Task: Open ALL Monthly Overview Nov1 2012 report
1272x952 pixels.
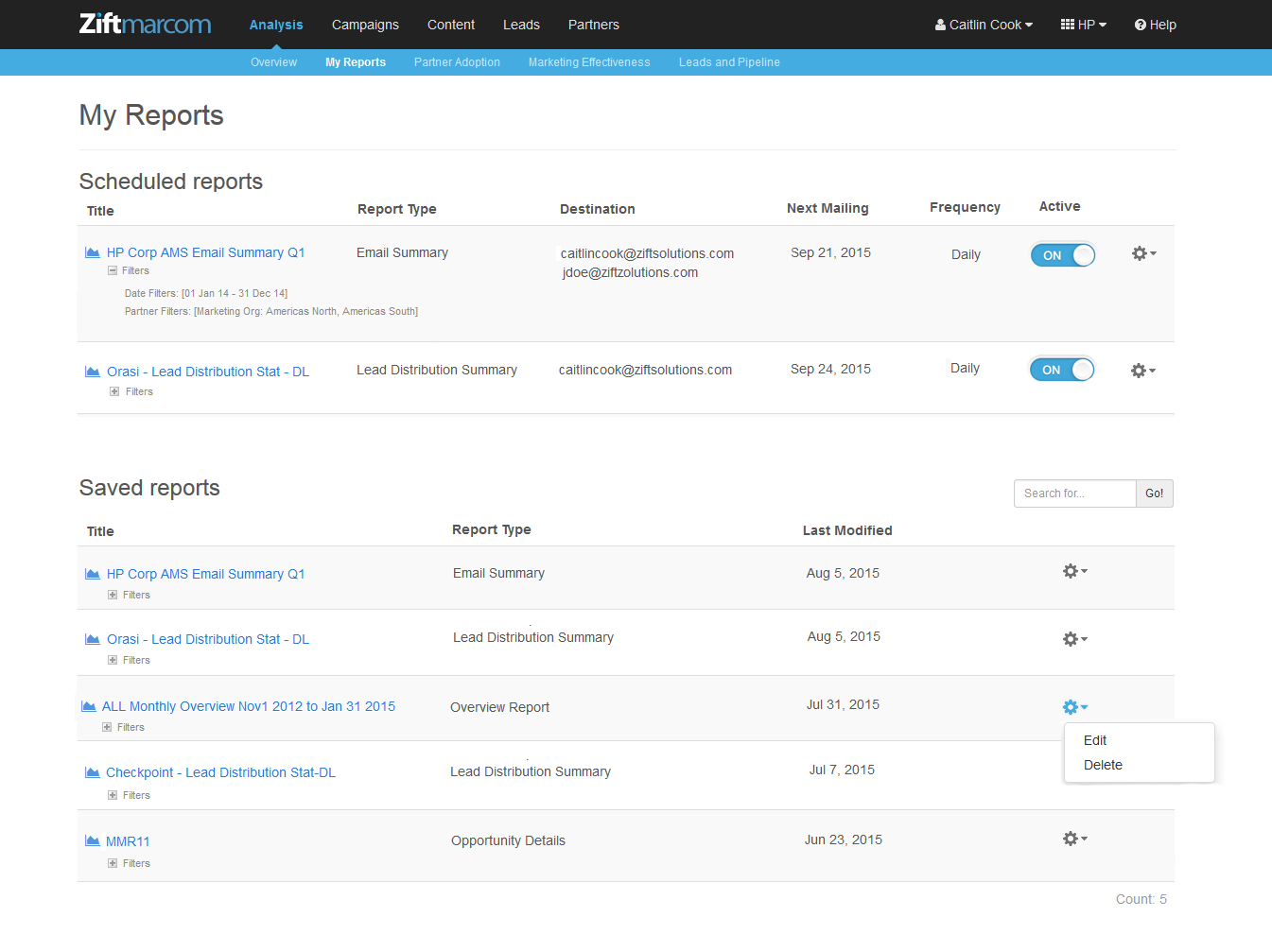Action: (x=249, y=706)
